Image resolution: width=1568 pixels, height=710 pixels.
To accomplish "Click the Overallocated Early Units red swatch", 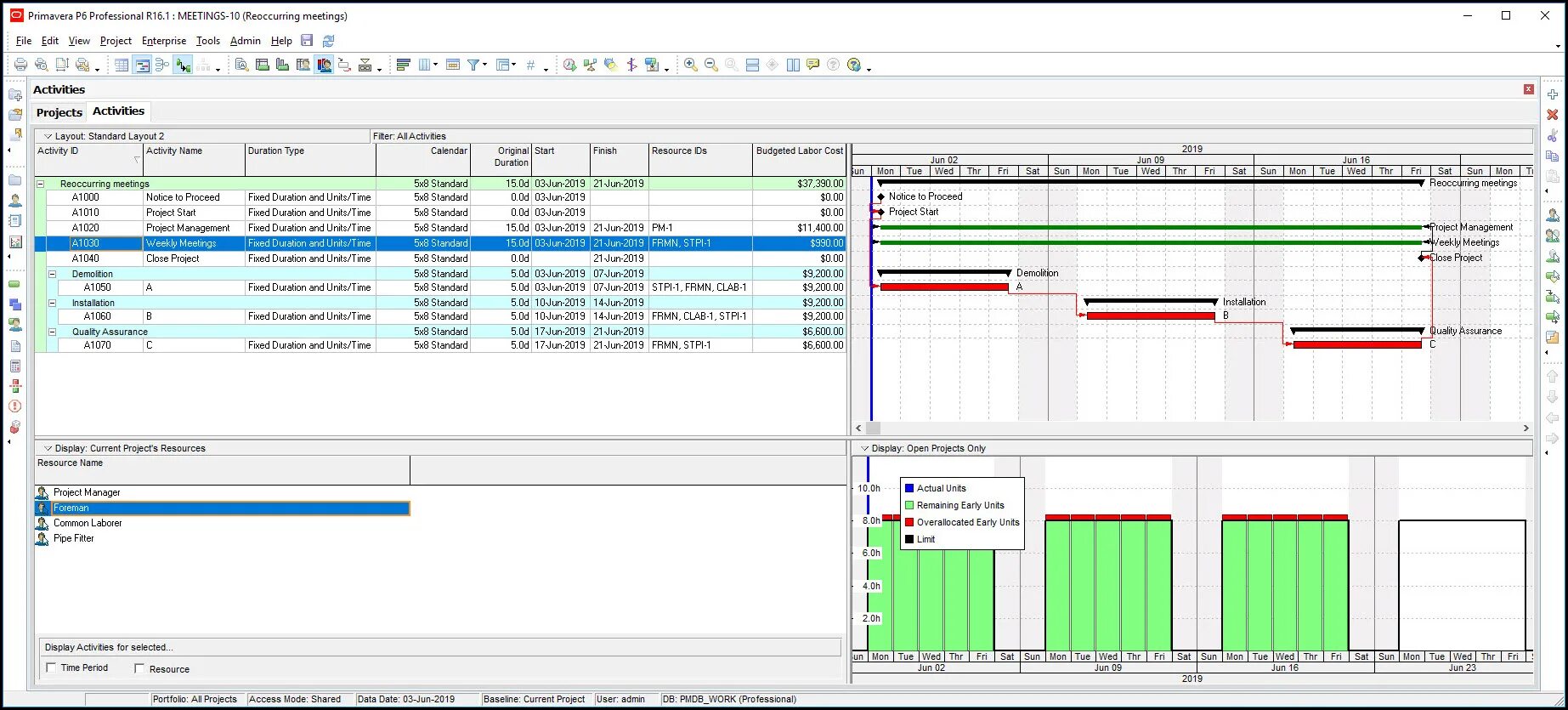I will (x=909, y=522).
